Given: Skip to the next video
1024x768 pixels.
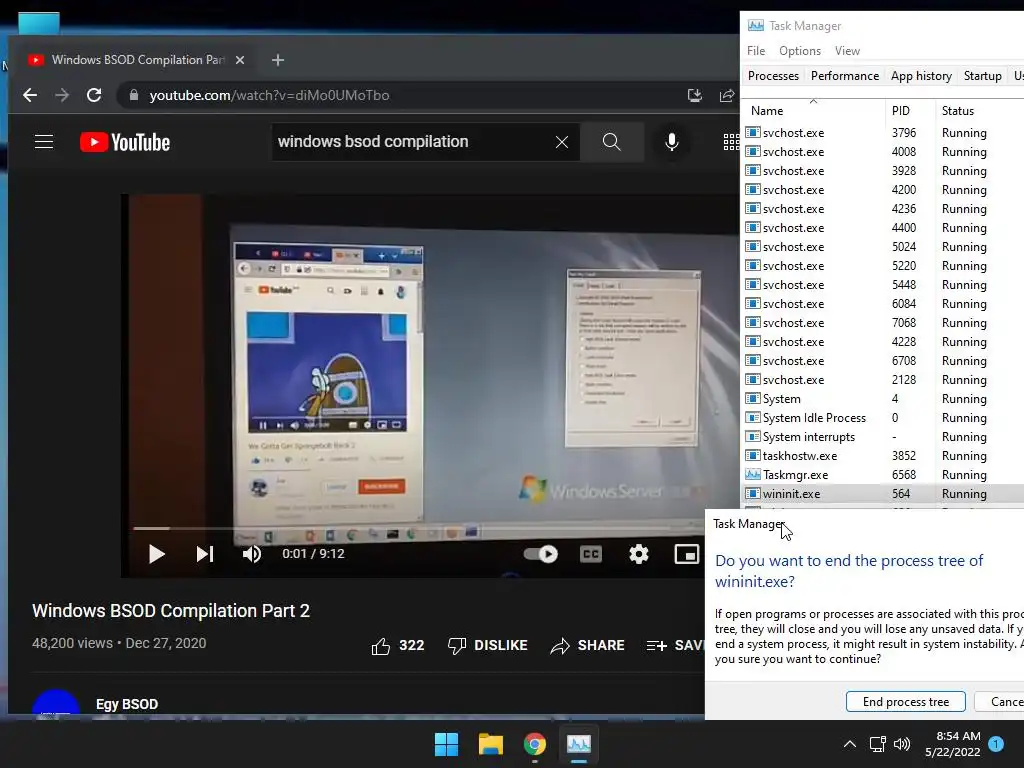Looking at the screenshot, I should [205, 554].
